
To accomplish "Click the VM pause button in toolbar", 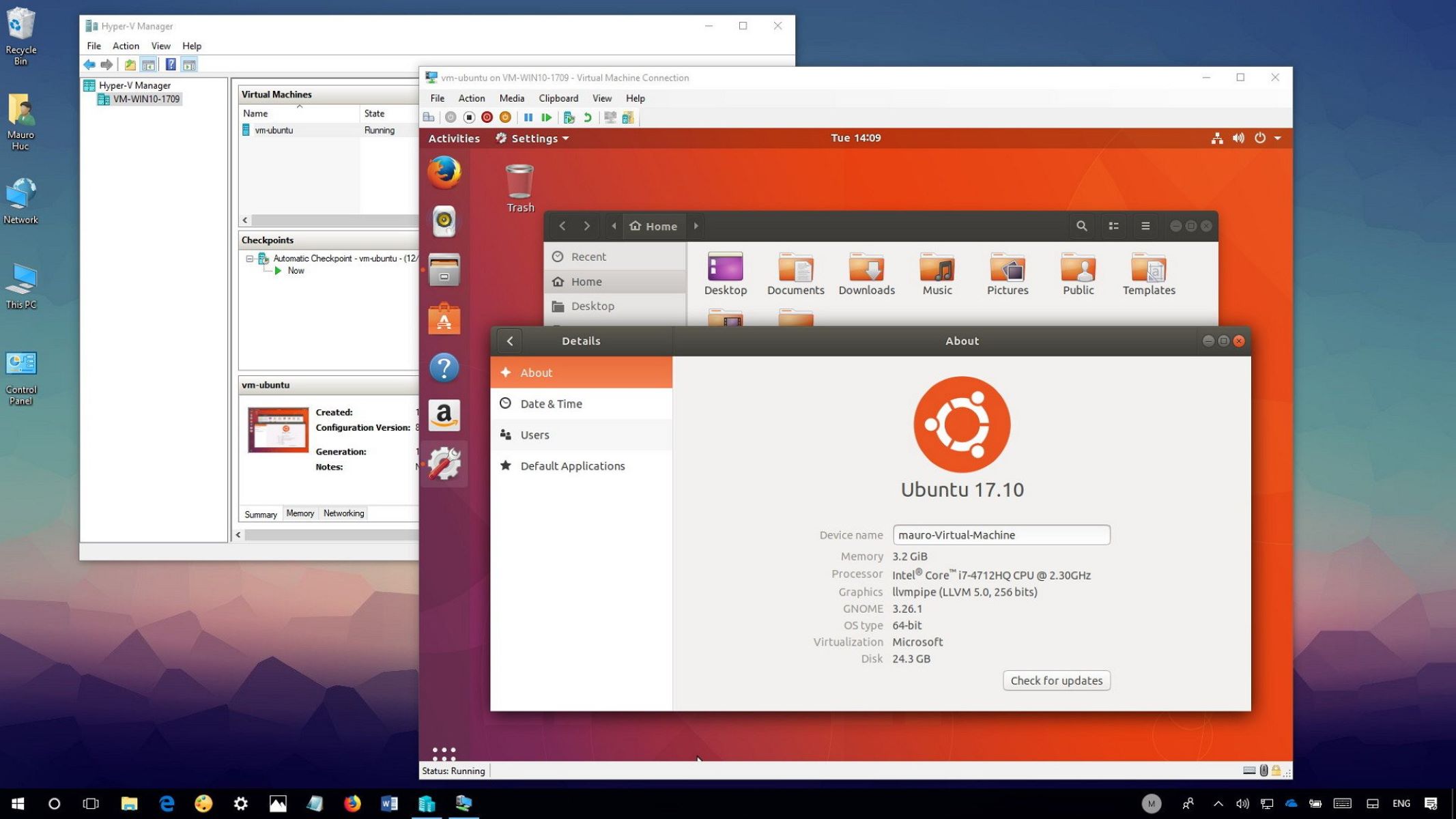I will 527,117.
